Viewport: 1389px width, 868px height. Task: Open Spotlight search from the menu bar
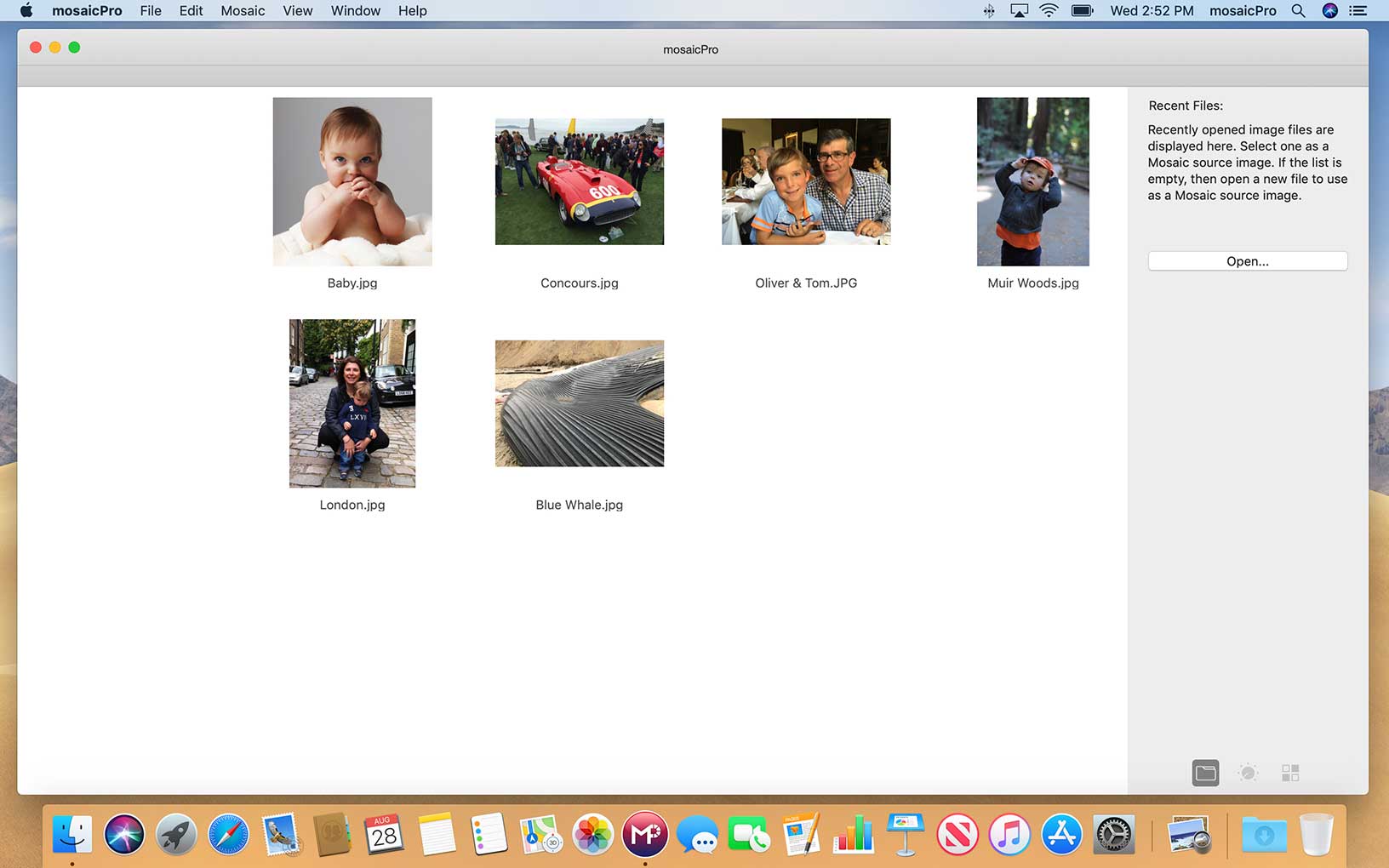(1298, 11)
